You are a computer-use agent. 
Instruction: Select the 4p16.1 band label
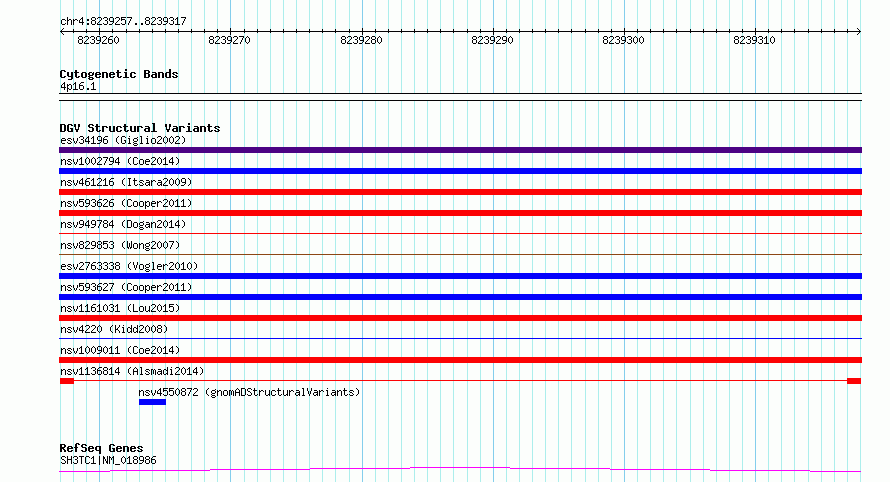(78, 87)
